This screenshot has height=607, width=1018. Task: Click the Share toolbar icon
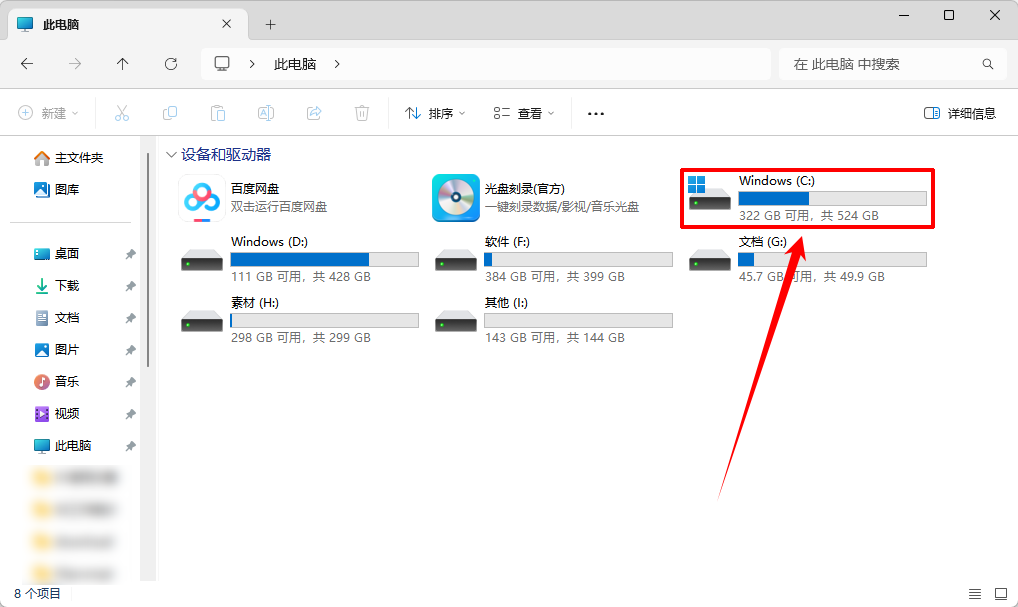[314, 114]
